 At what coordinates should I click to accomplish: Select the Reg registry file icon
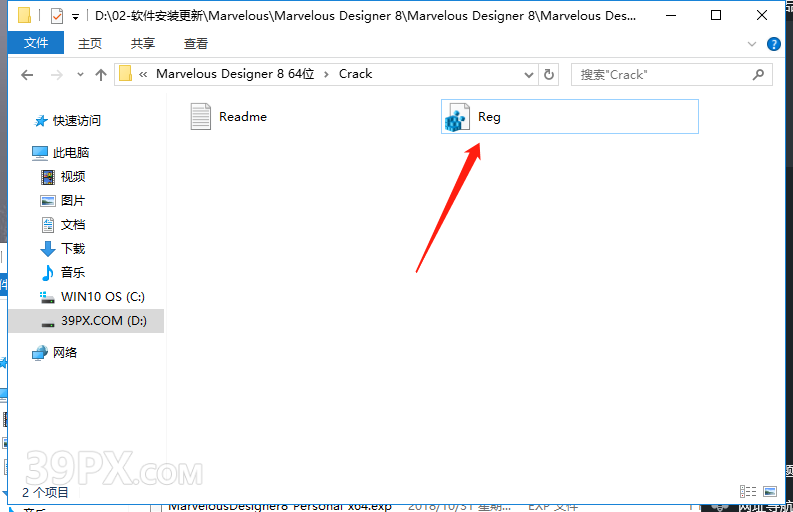coord(457,117)
